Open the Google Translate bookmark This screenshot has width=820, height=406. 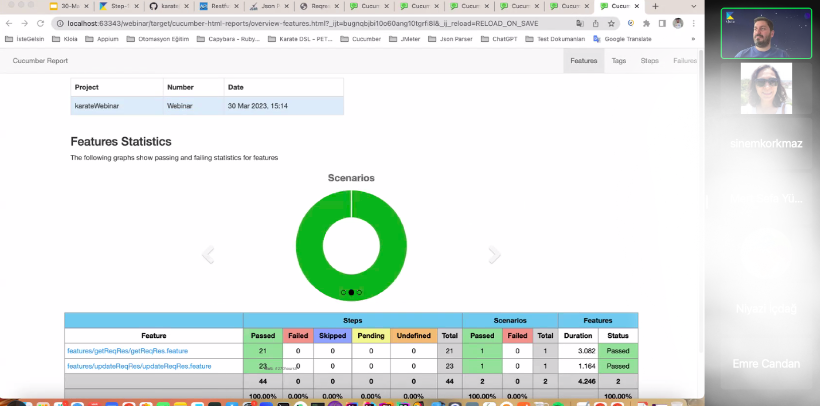622,39
